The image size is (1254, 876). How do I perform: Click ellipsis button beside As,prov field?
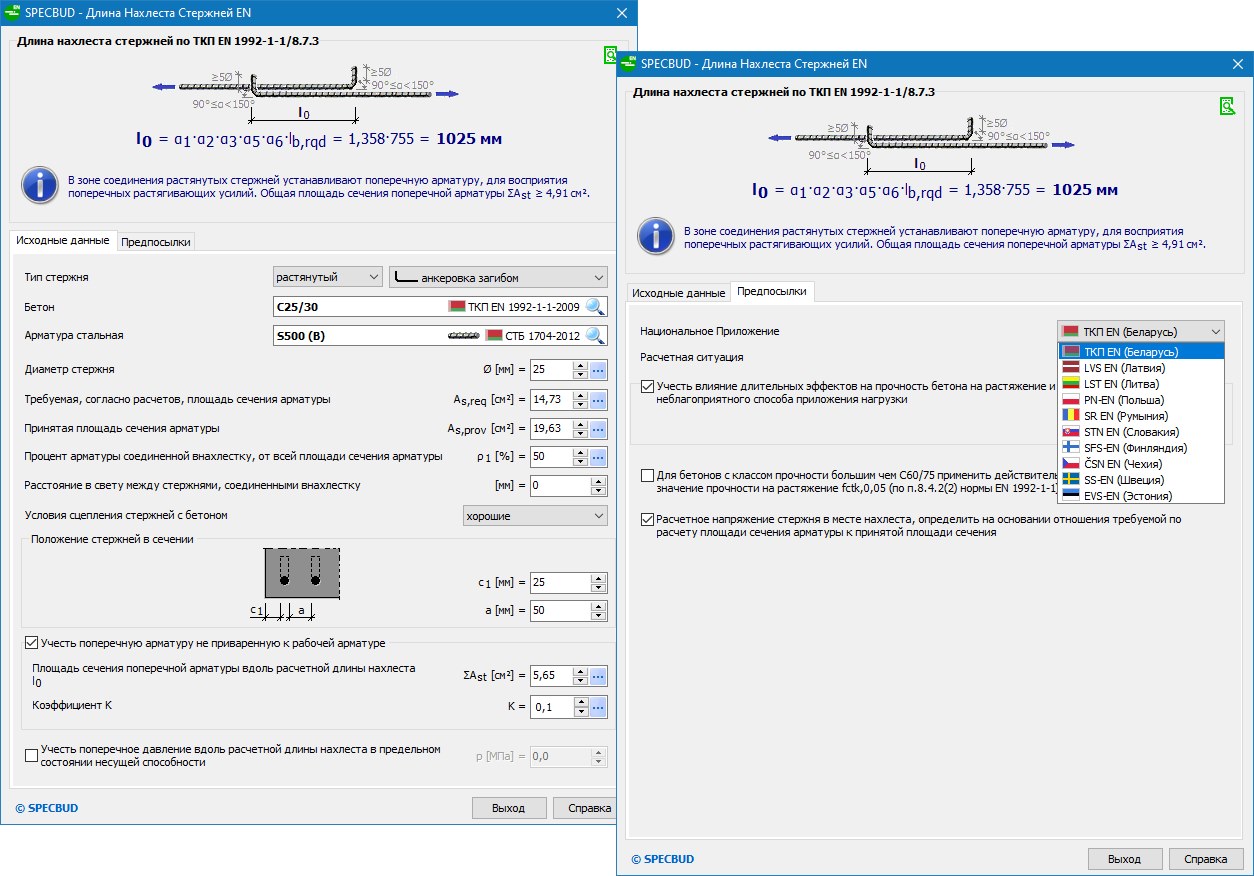[x=598, y=429]
